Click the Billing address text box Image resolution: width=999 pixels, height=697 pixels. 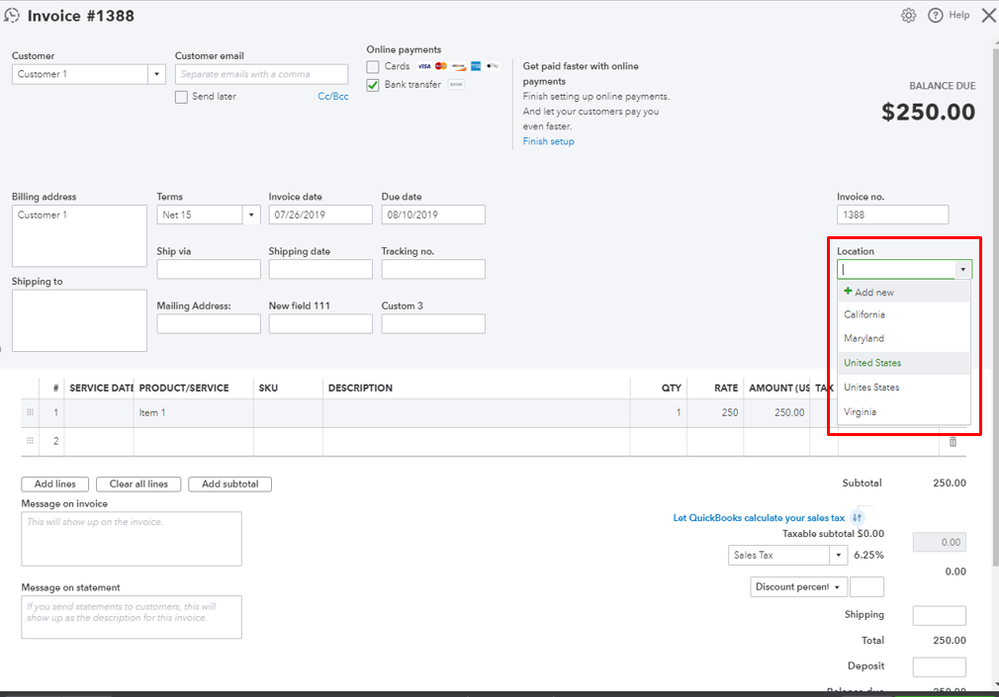pyautogui.click(x=80, y=236)
